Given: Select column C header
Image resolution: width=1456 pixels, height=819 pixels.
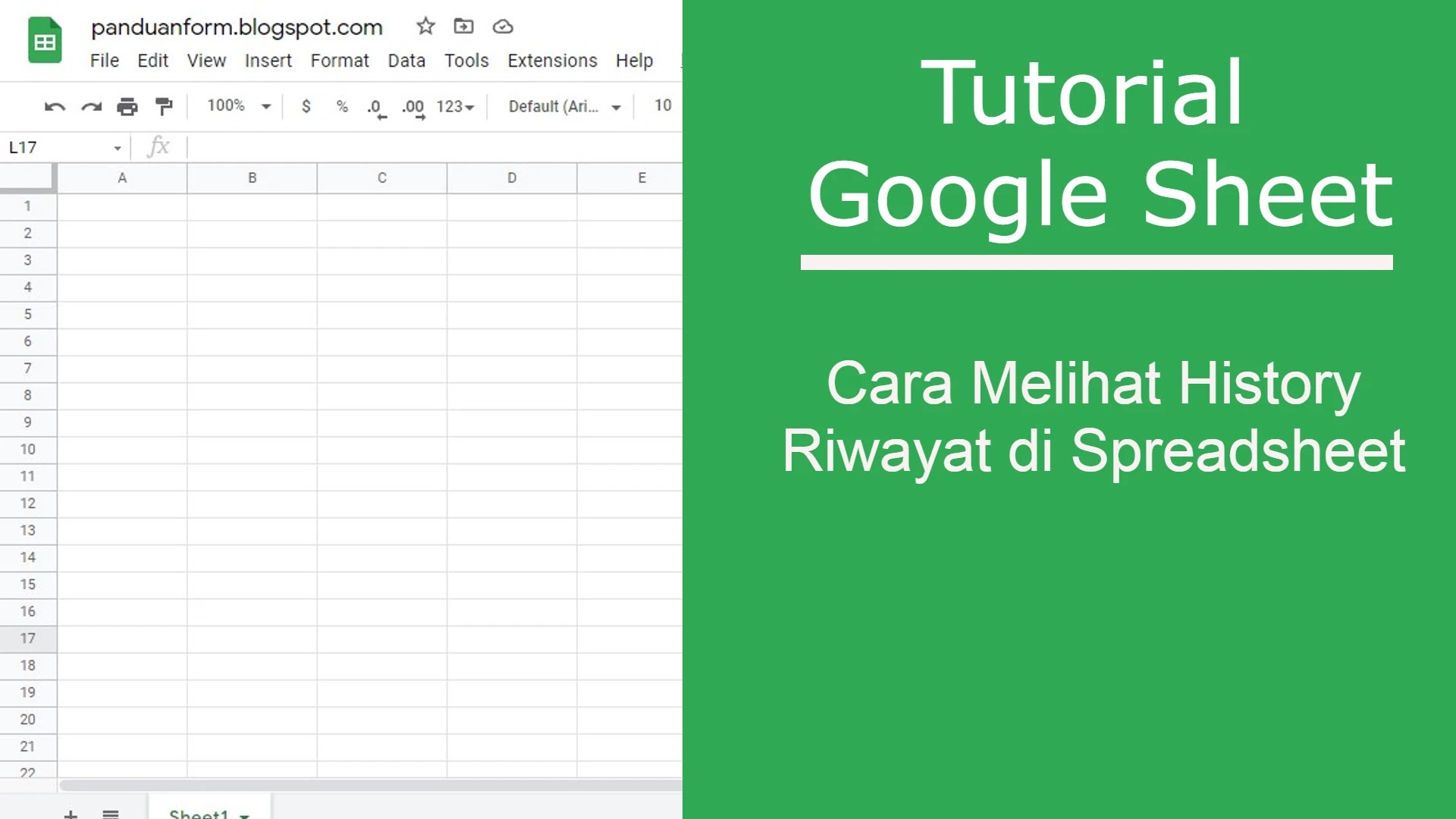Looking at the screenshot, I should click(382, 178).
